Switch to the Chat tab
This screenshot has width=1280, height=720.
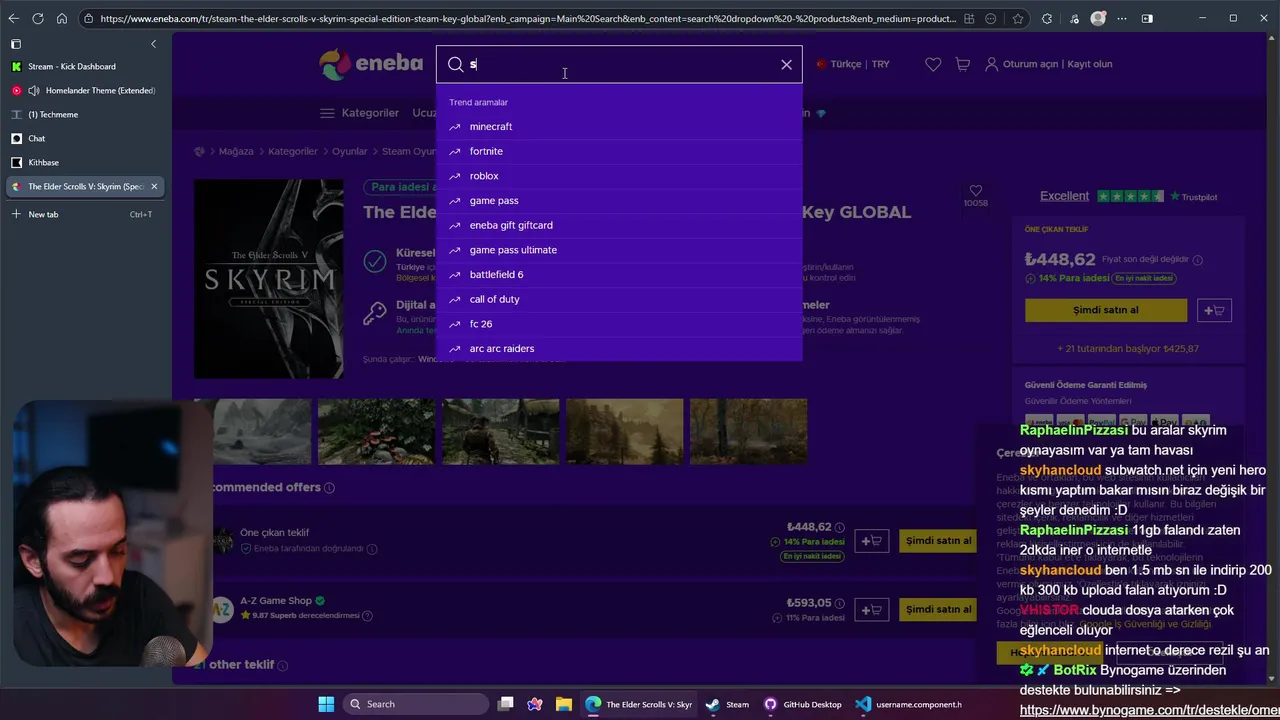click(84, 138)
